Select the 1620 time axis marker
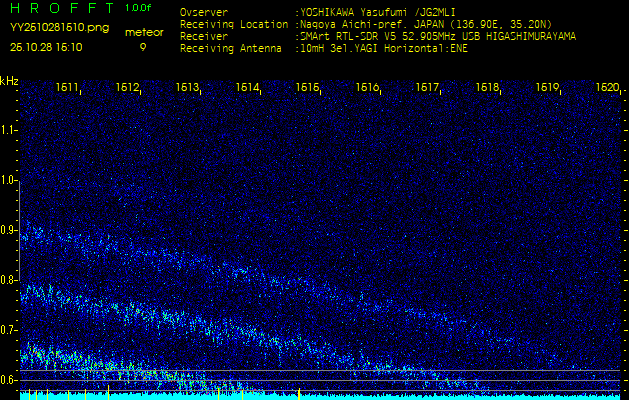The height and width of the screenshot is (400, 629). pos(607,88)
